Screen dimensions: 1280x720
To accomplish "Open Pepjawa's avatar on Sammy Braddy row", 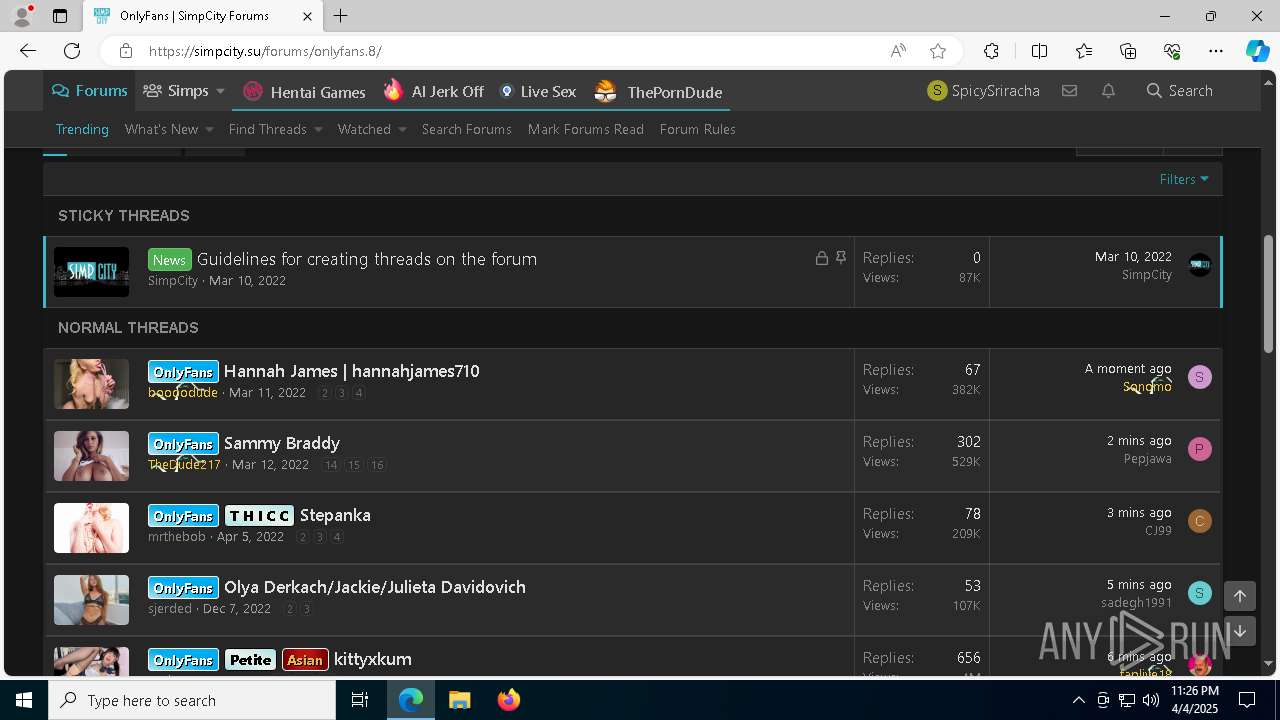I will coord(1200,449).
